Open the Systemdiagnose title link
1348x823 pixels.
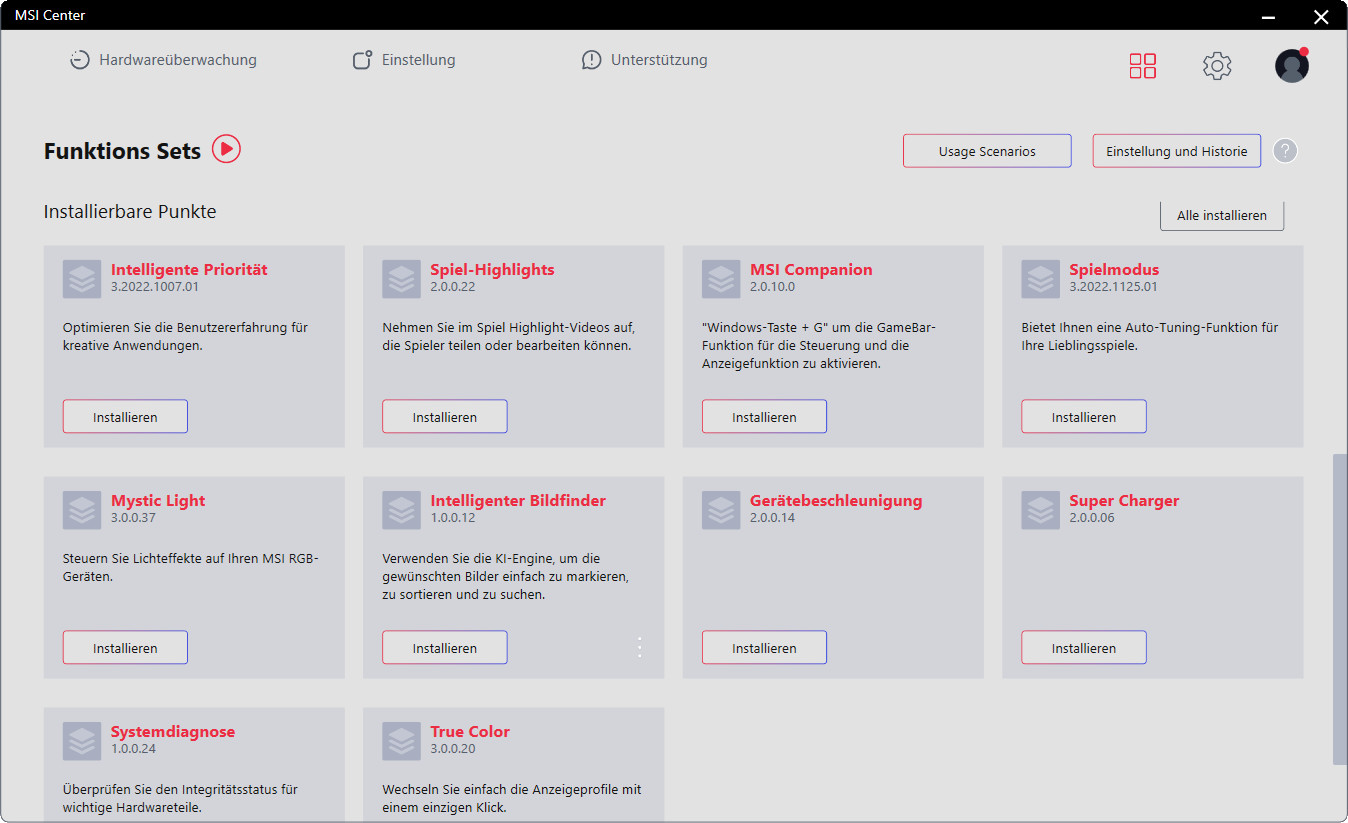point(172,731)
